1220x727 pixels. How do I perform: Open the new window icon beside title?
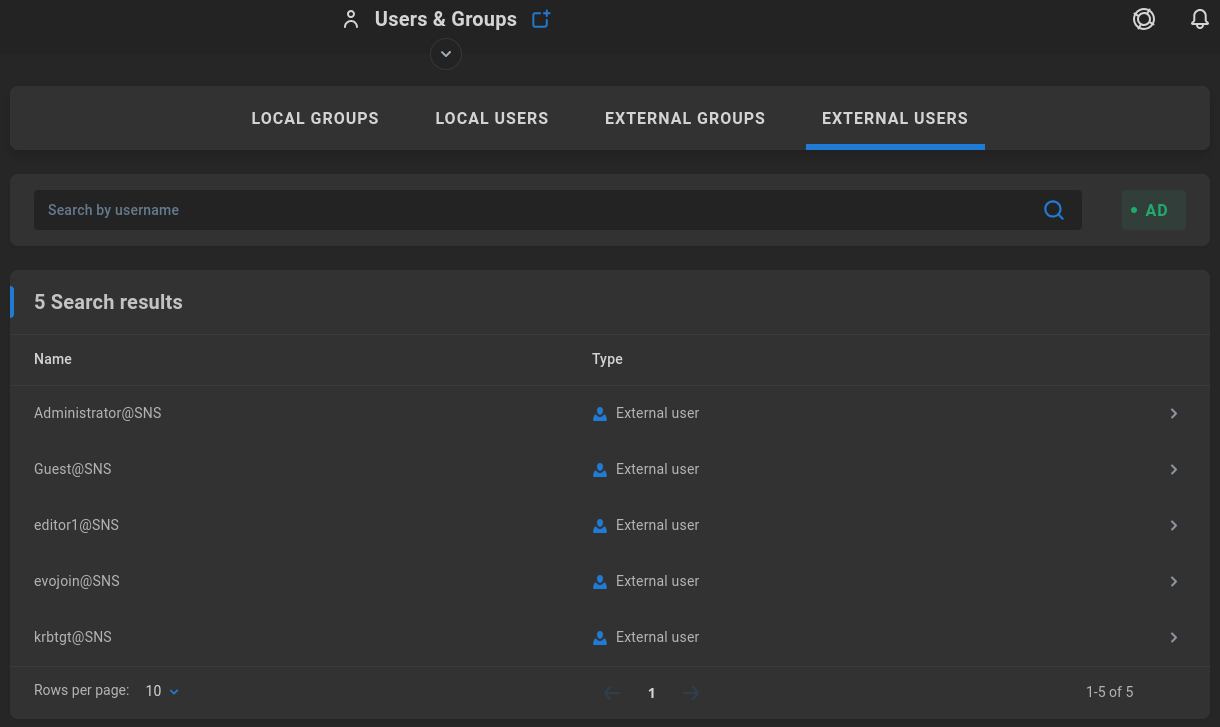541,19
